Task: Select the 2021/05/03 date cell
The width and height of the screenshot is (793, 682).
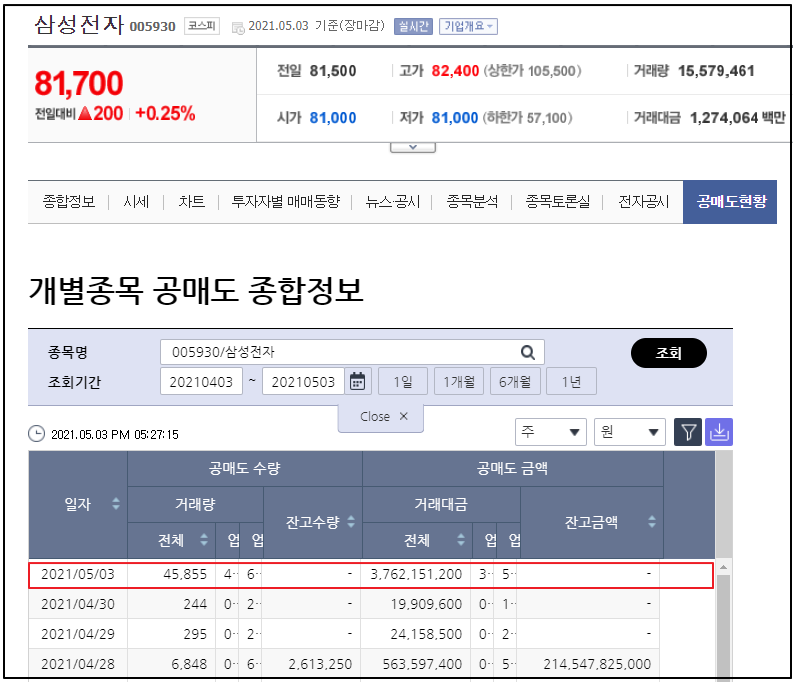Action: click(x=78, y=574)
